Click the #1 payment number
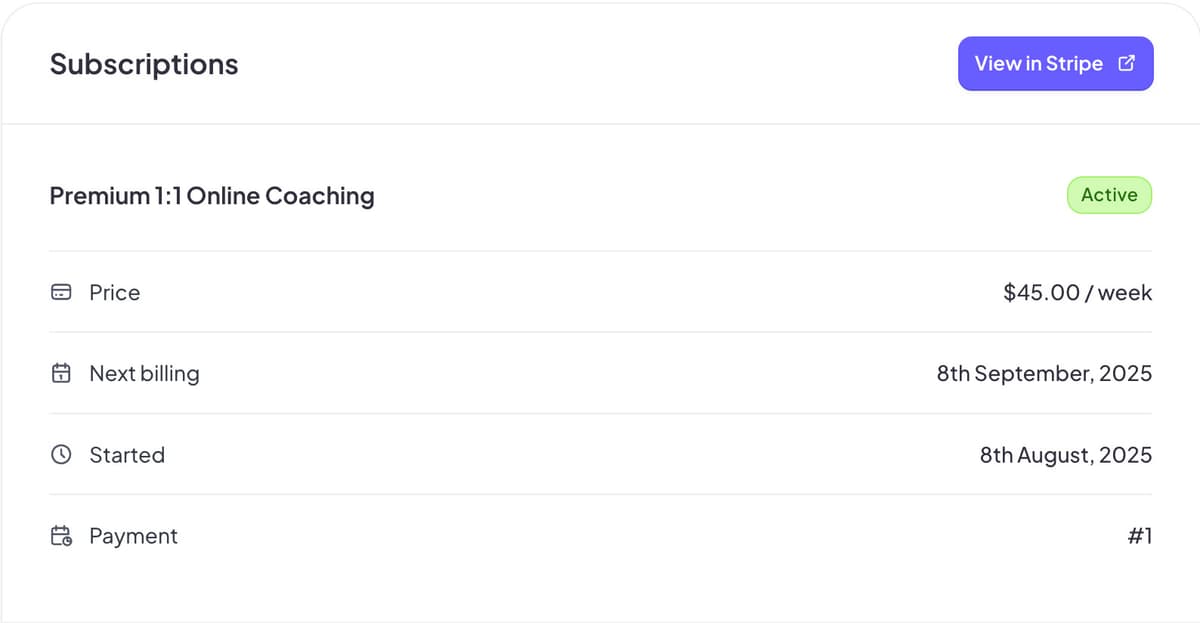Image resolution: width=1200 pixels, height=623 pixels. [x=1140, y=536]
